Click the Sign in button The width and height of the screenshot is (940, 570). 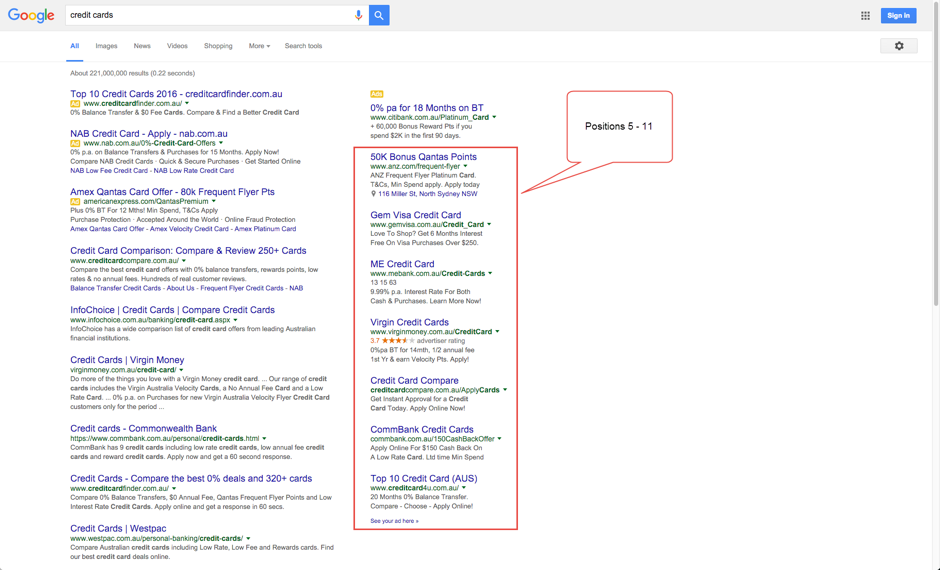pyautogui.click(x=898, y=16)
